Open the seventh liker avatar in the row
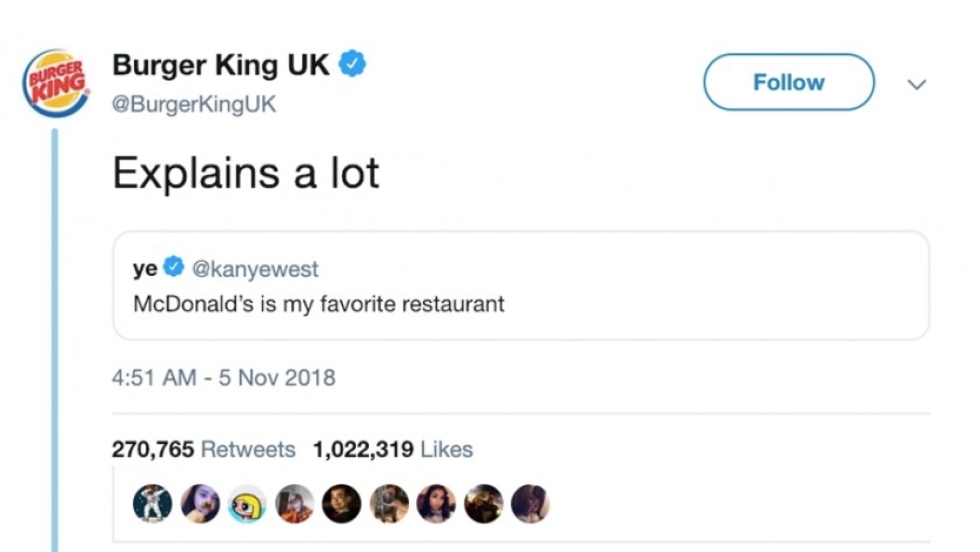 (436, 505)
